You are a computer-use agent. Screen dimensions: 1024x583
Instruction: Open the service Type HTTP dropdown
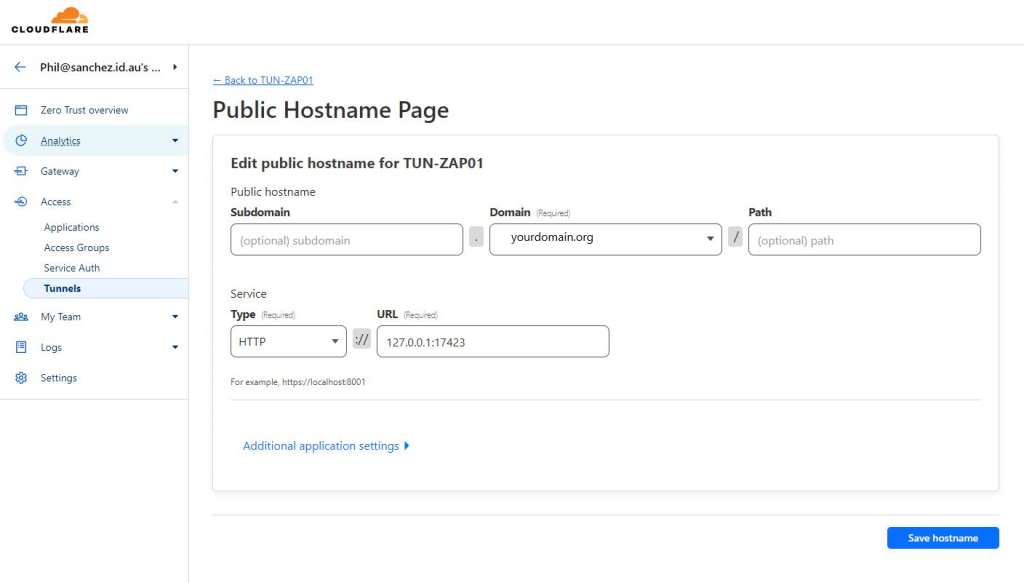(289, 341)
